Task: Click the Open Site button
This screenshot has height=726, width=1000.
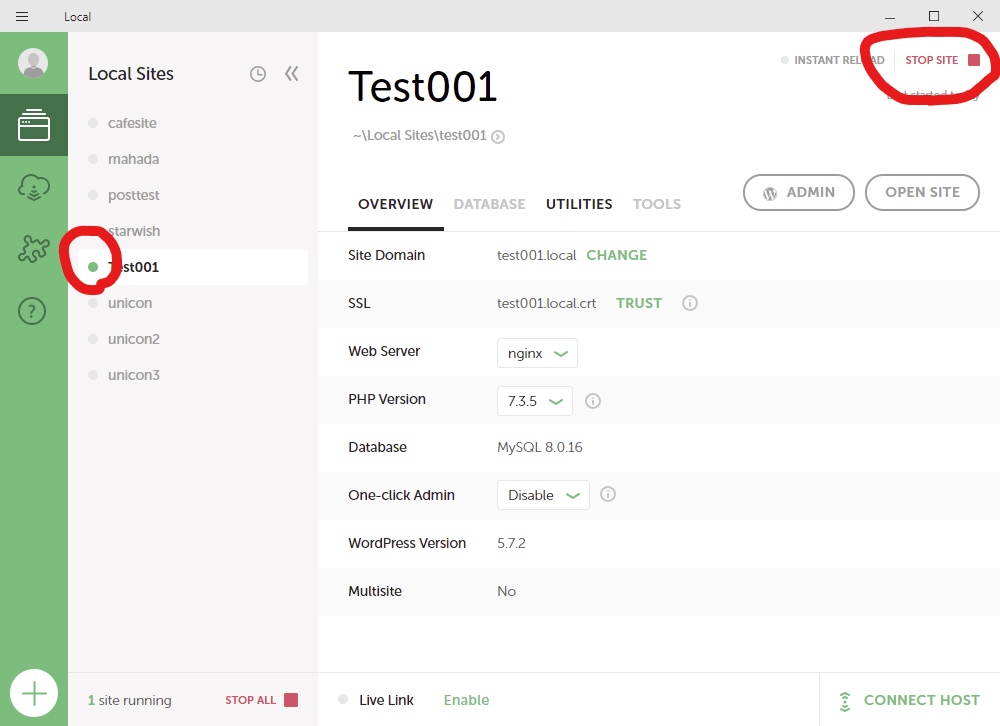Action: pos(922,192)
